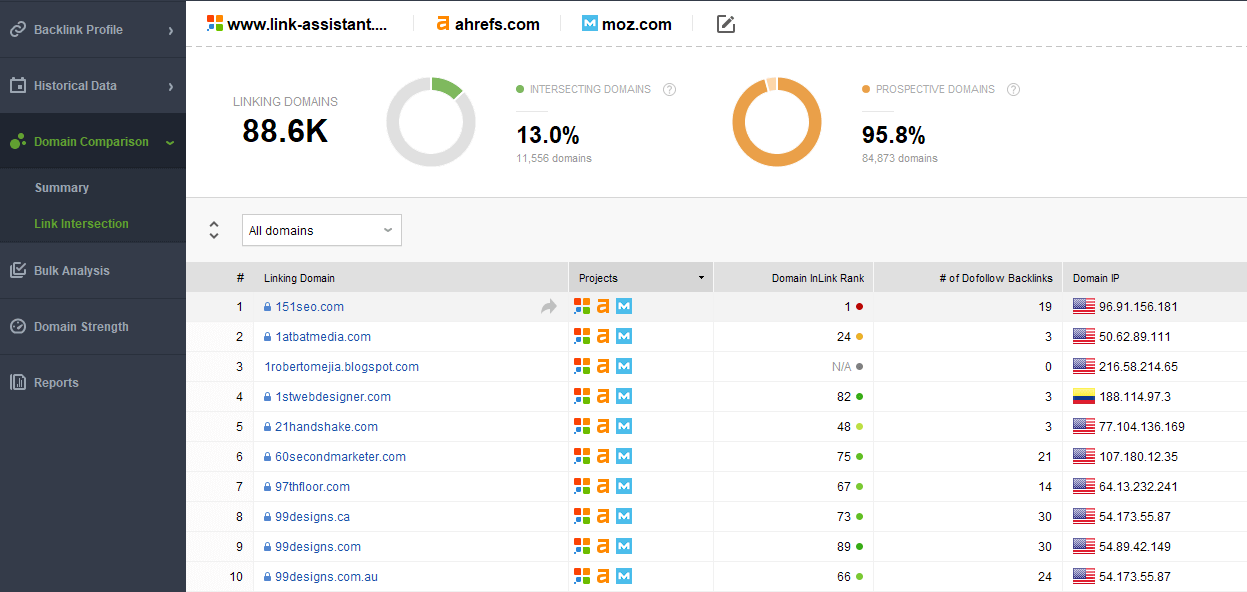Select the ahrefs.com domain tab
1247x592 pixels.
point(488,24)
